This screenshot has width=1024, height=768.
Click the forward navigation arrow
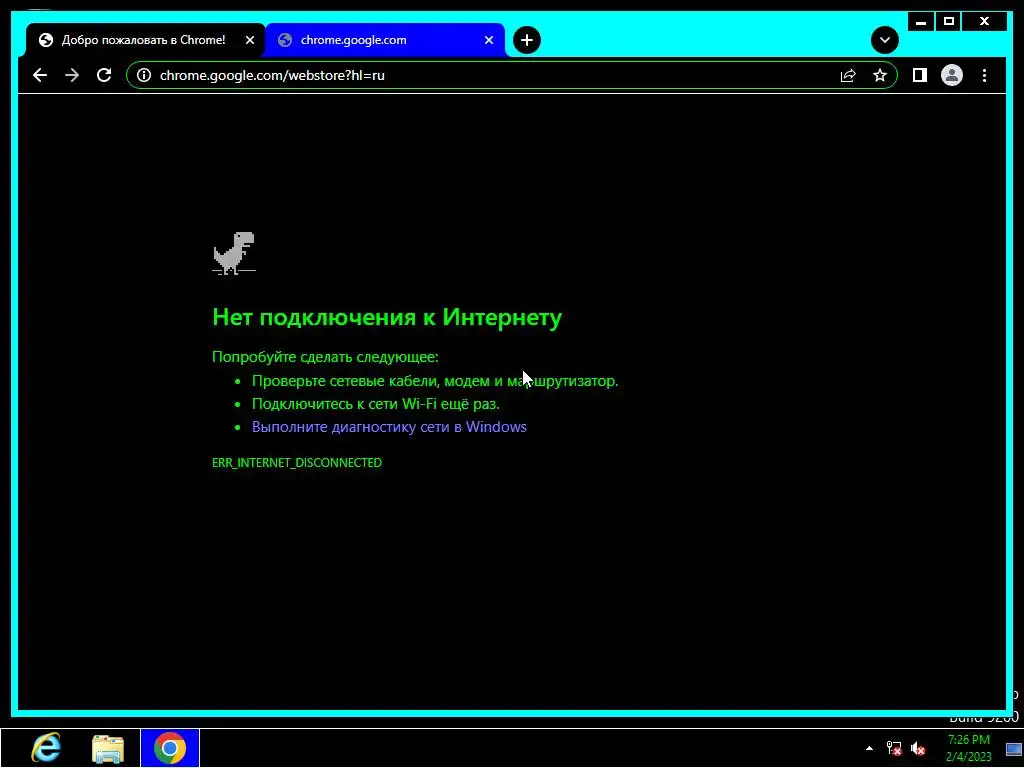pyautogui.click(x=72, y=75)
